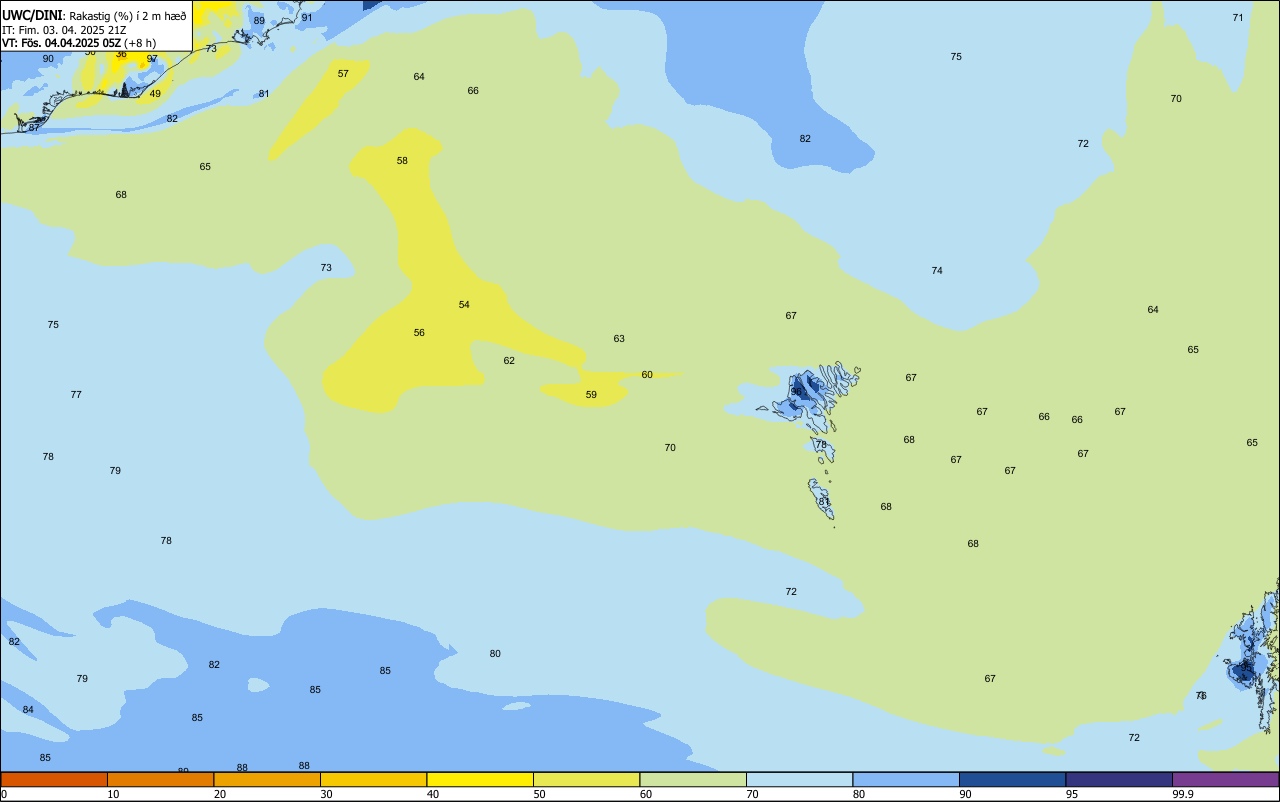Click the legend tick label 40

click(433, 794)
